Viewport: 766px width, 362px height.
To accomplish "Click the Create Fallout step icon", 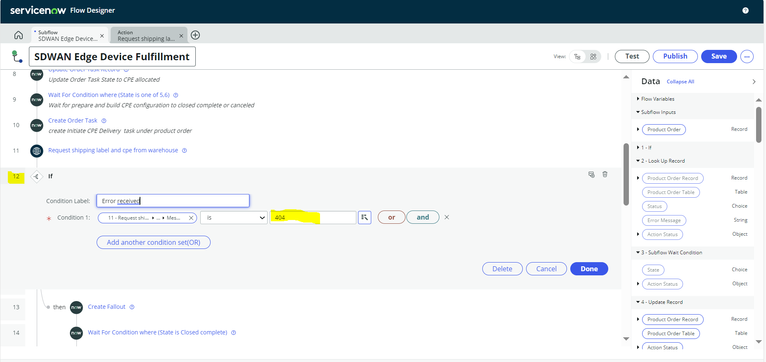I will tap(76, 307).
